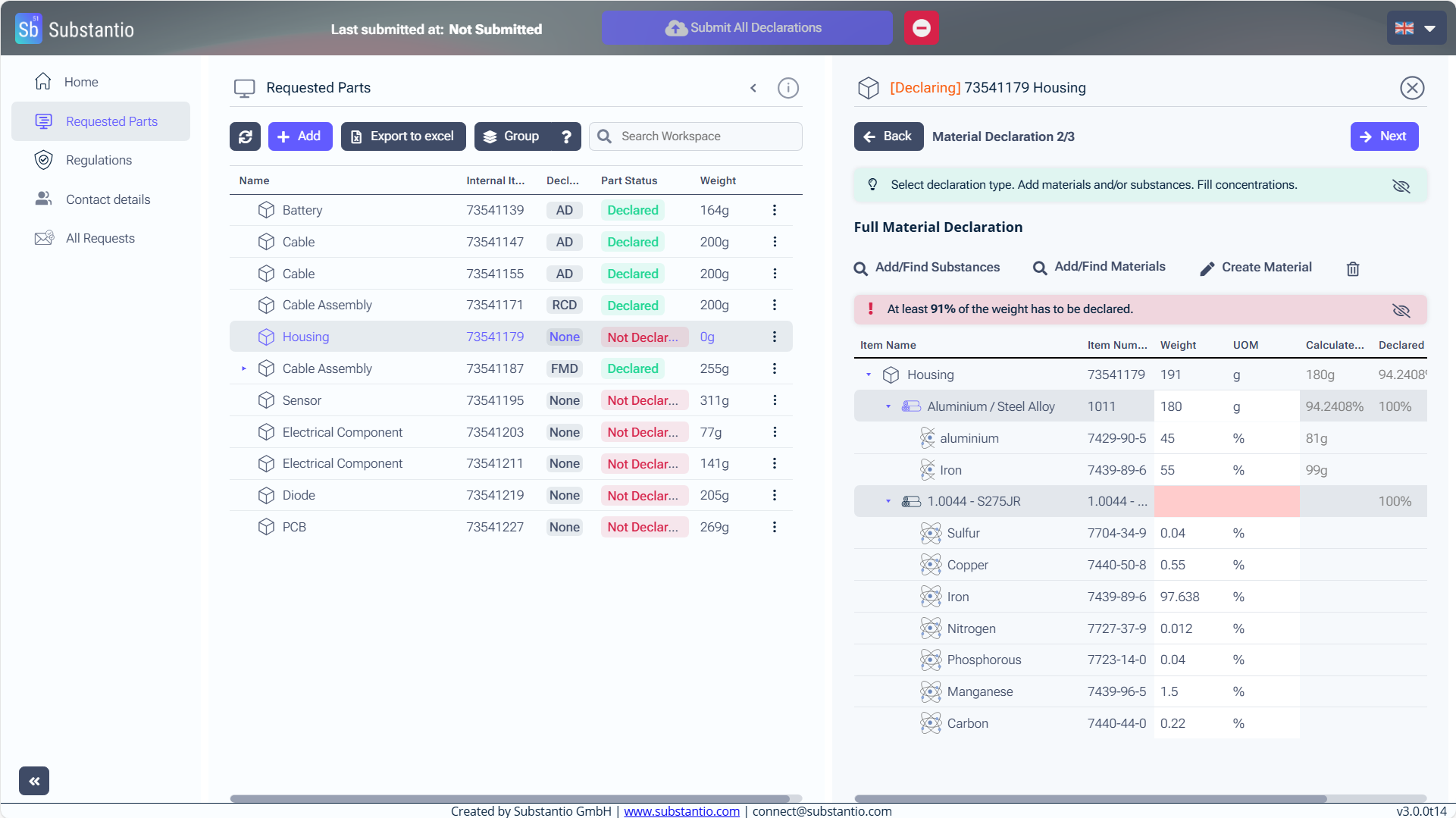This screenshot has width=1456, height=818.
Task: Collapse the Aluminium / Steel Alloy material
Action: click(888, 407)
